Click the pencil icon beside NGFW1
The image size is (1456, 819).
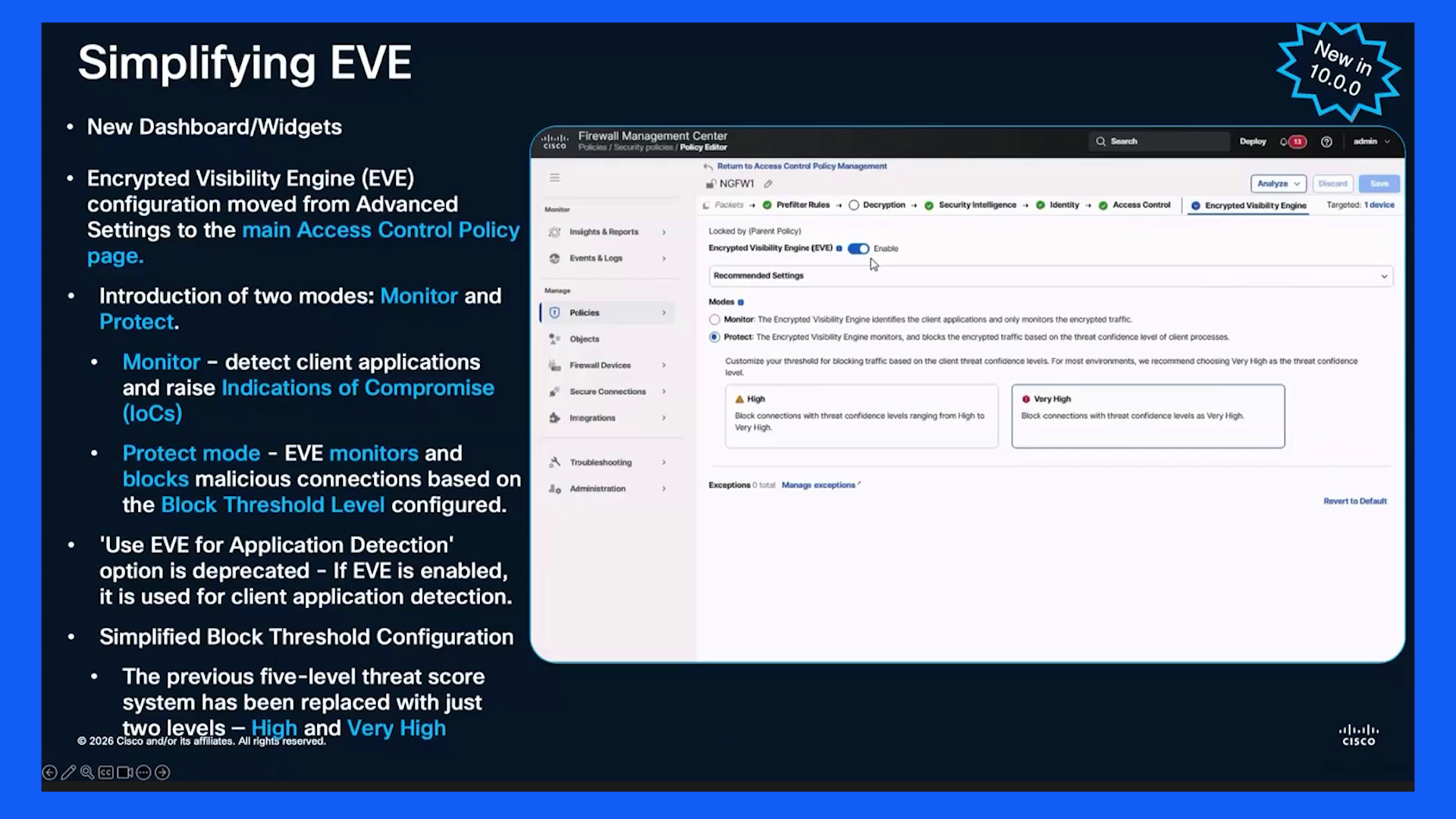tap(768, 184)
